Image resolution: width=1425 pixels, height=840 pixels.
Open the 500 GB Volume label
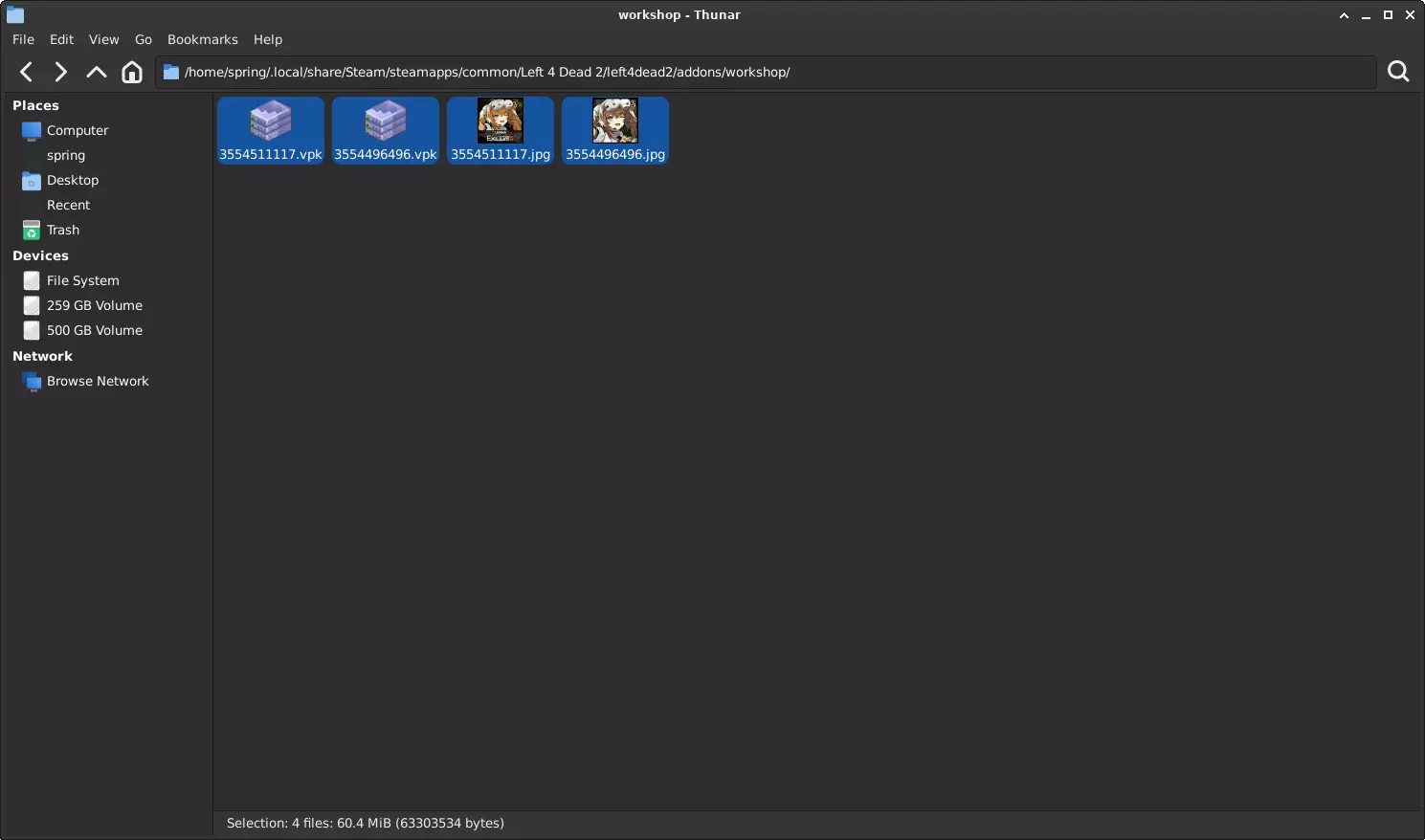point(95,330)
